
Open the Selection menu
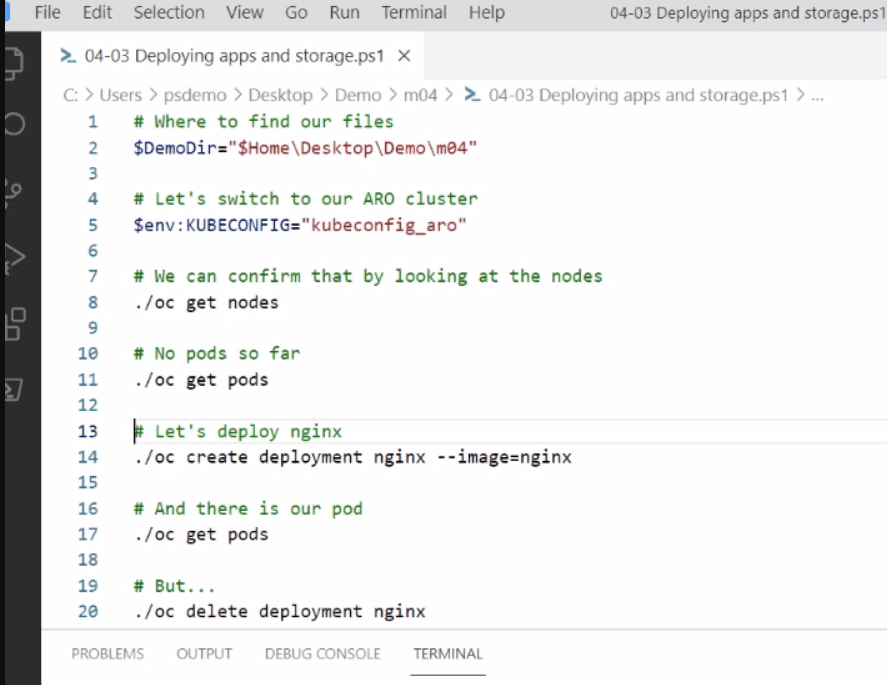(x=169, y=12)
